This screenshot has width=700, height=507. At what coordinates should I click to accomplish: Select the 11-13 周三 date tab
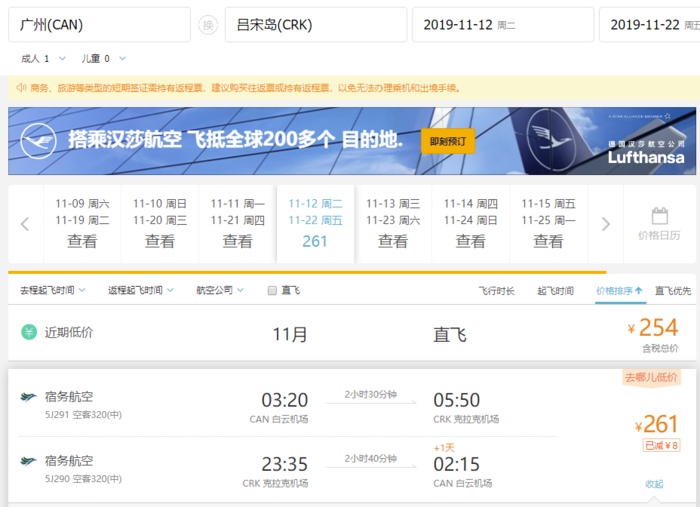(393, 222)
